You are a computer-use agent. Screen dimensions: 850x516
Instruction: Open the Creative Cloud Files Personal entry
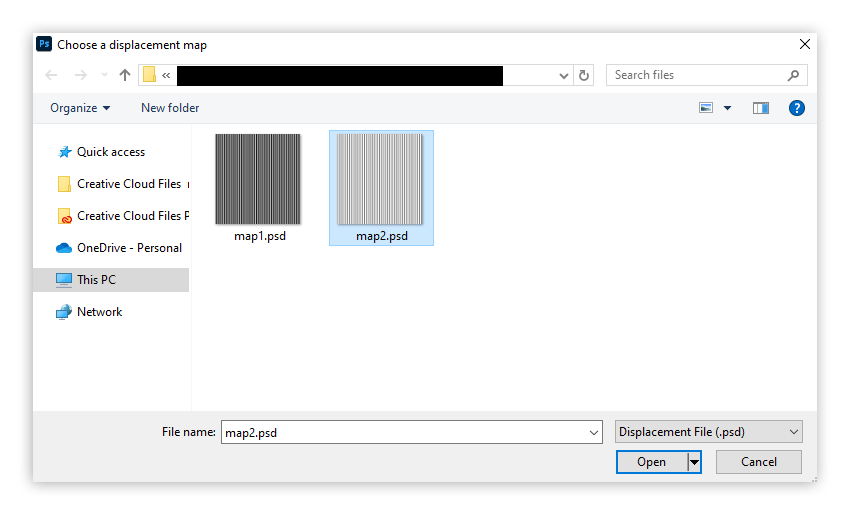click(x=123, y=216)
